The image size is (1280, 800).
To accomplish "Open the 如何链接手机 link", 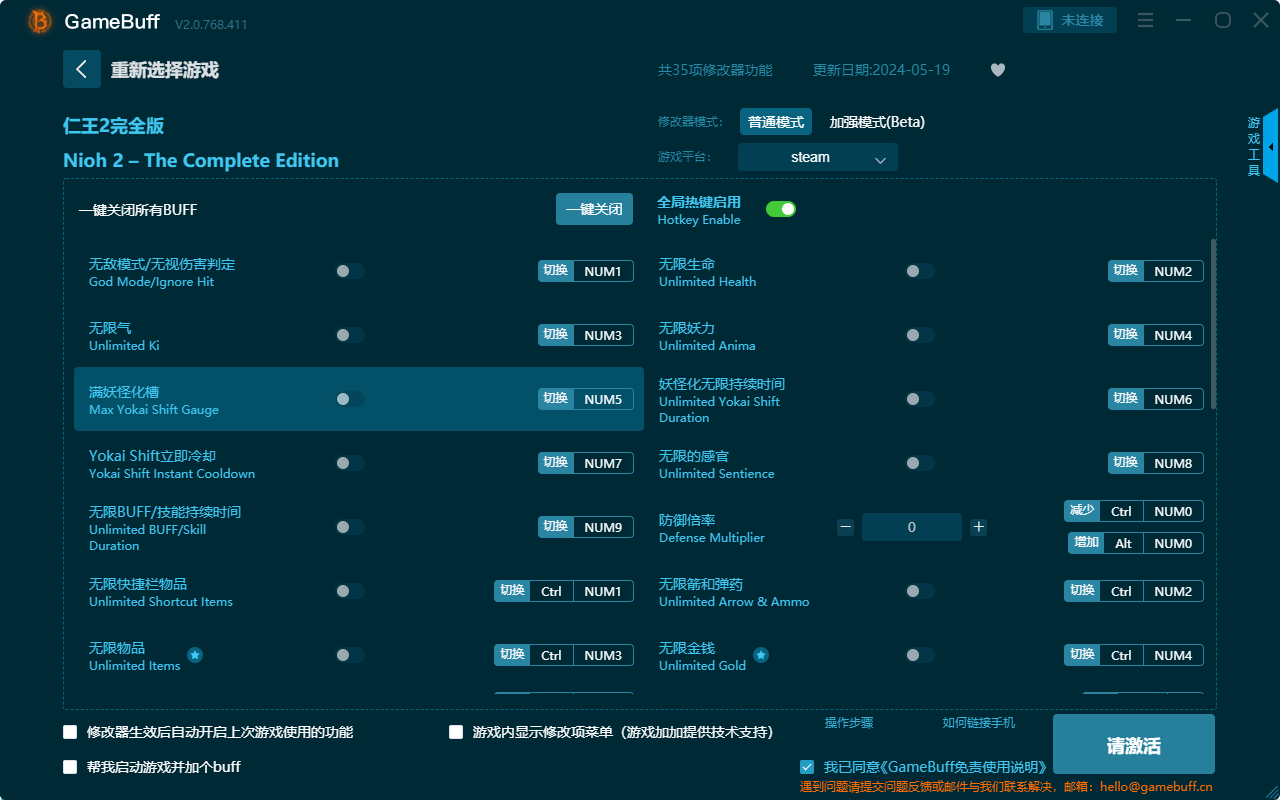I will 979,722.
